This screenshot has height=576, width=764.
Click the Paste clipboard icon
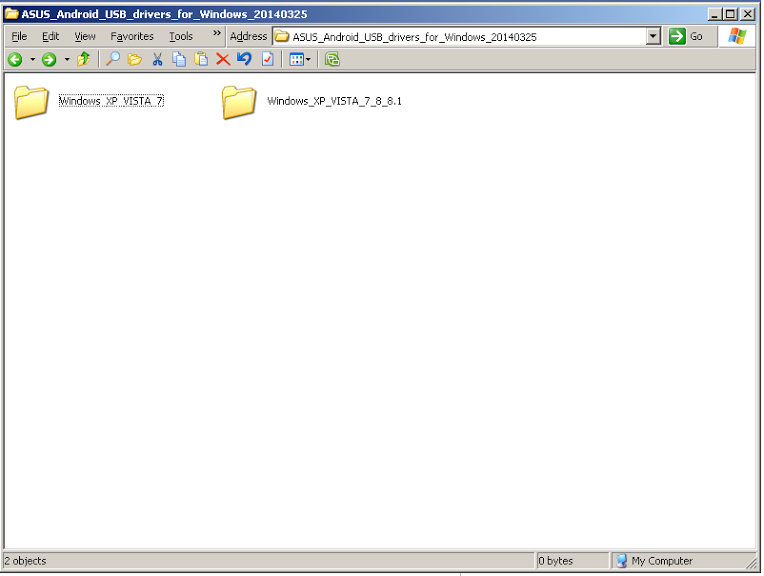click(201, 59)
